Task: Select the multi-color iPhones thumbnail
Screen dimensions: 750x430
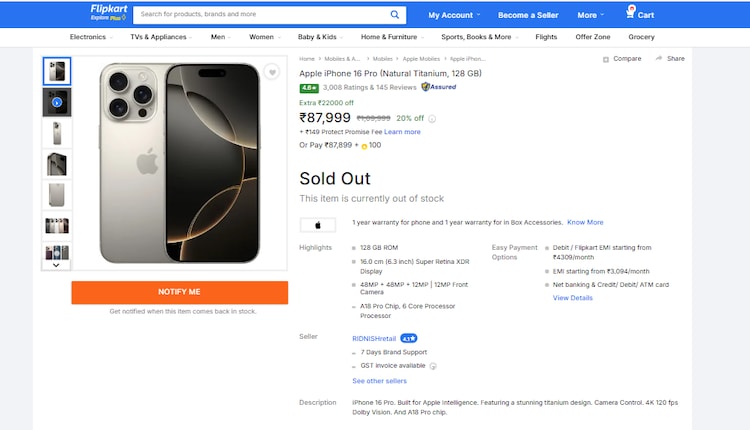Action: tap(57, 226)
